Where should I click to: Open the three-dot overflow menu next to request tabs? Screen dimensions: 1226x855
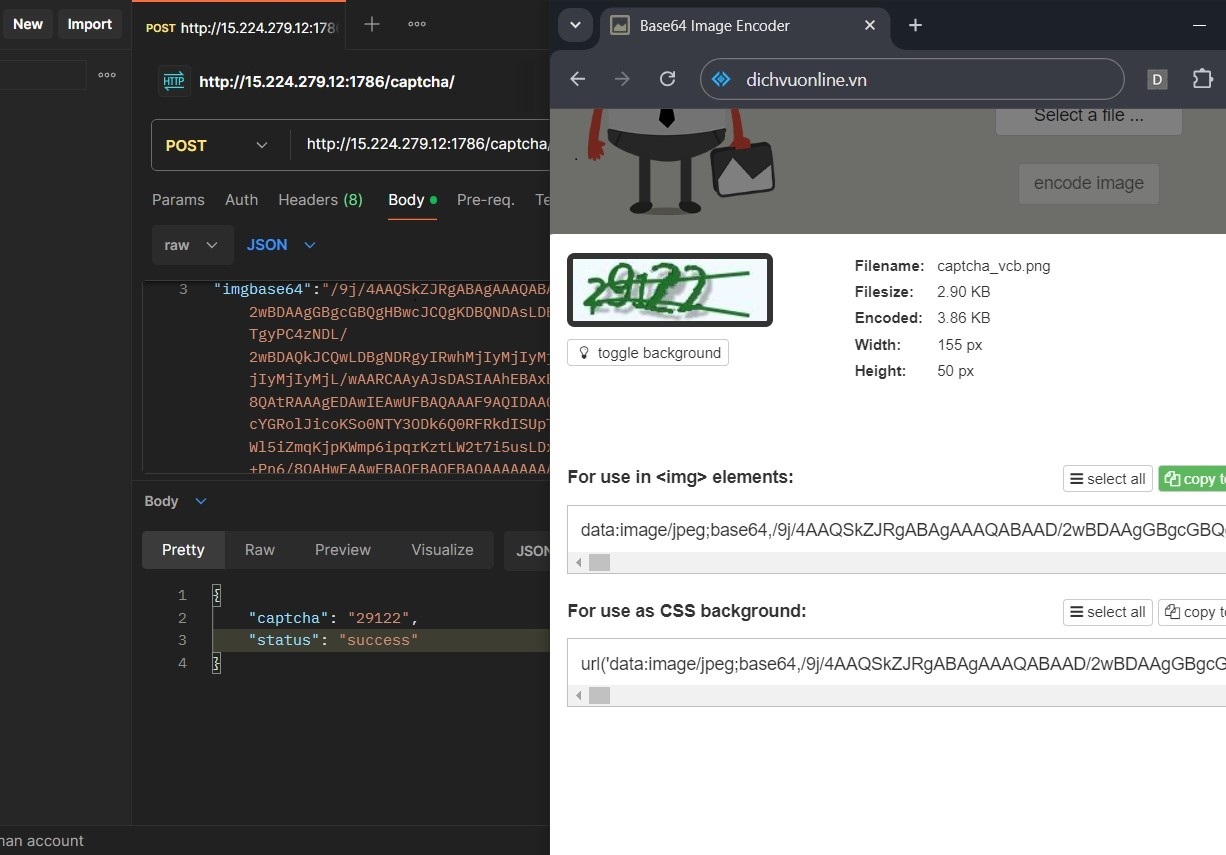(417, 24)
